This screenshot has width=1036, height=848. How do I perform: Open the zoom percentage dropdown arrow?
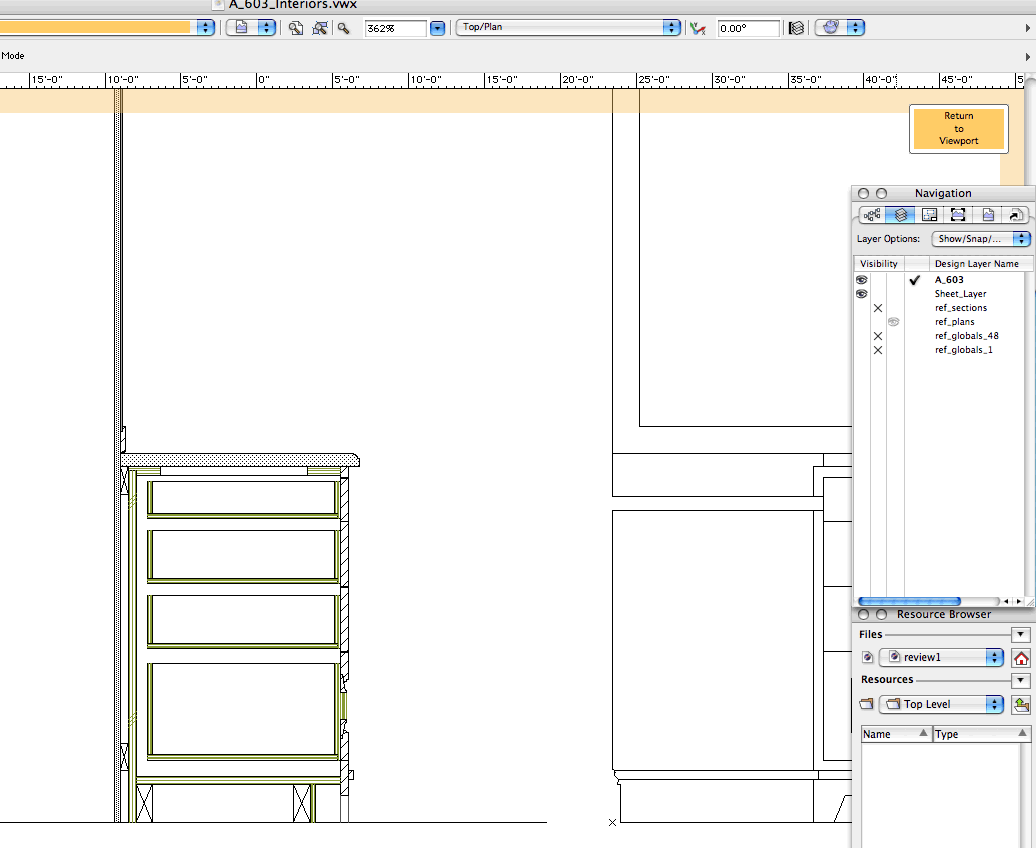[x=437, y=28]
